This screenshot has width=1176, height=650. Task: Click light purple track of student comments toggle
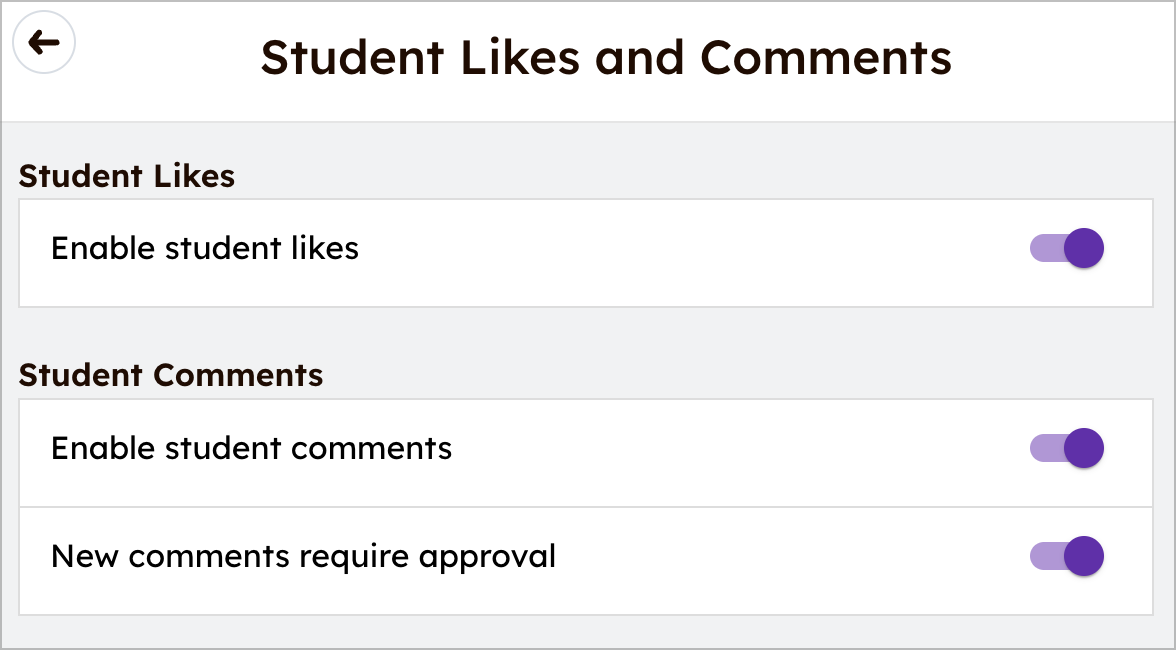(x=1044, y=448)
